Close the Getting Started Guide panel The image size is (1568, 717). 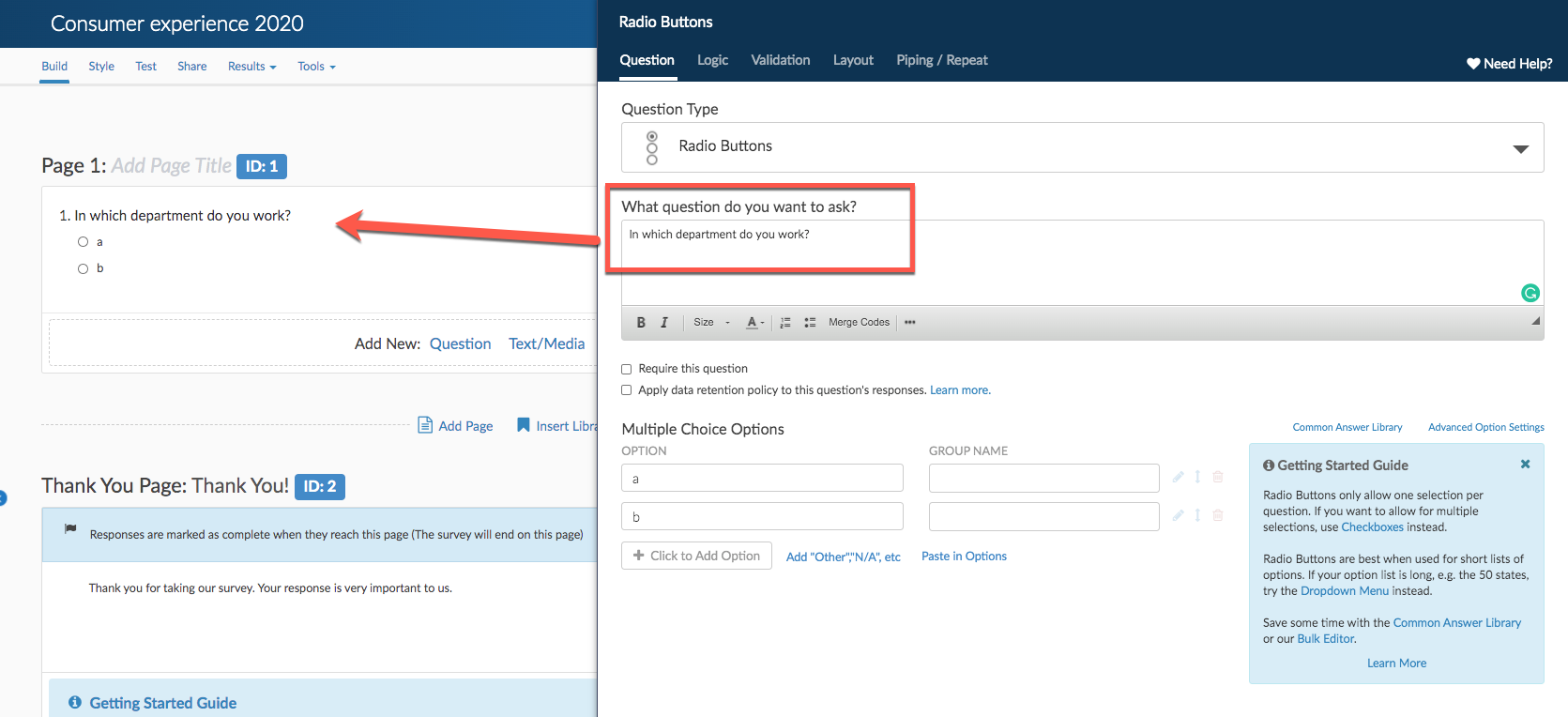pyautogui.click(x=1526, y=464)
